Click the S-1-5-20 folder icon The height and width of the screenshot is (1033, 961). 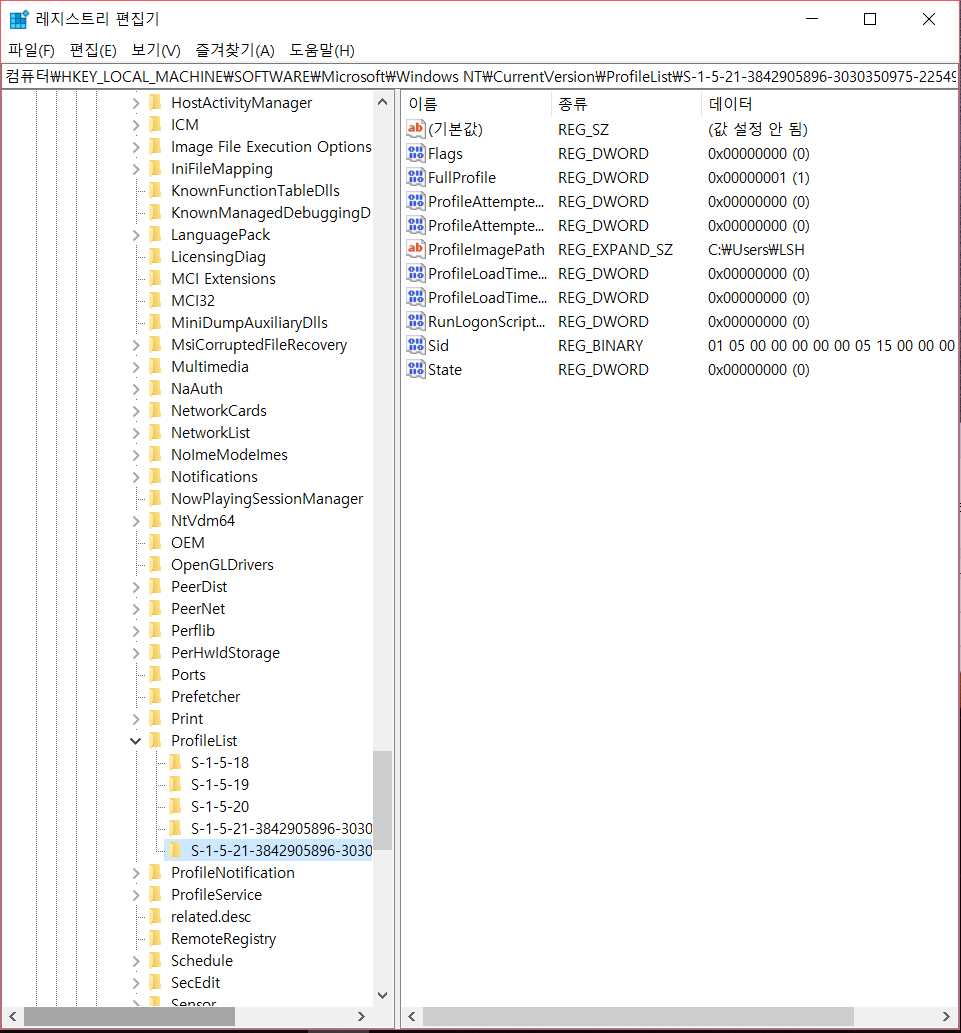(x=175, y=806)
